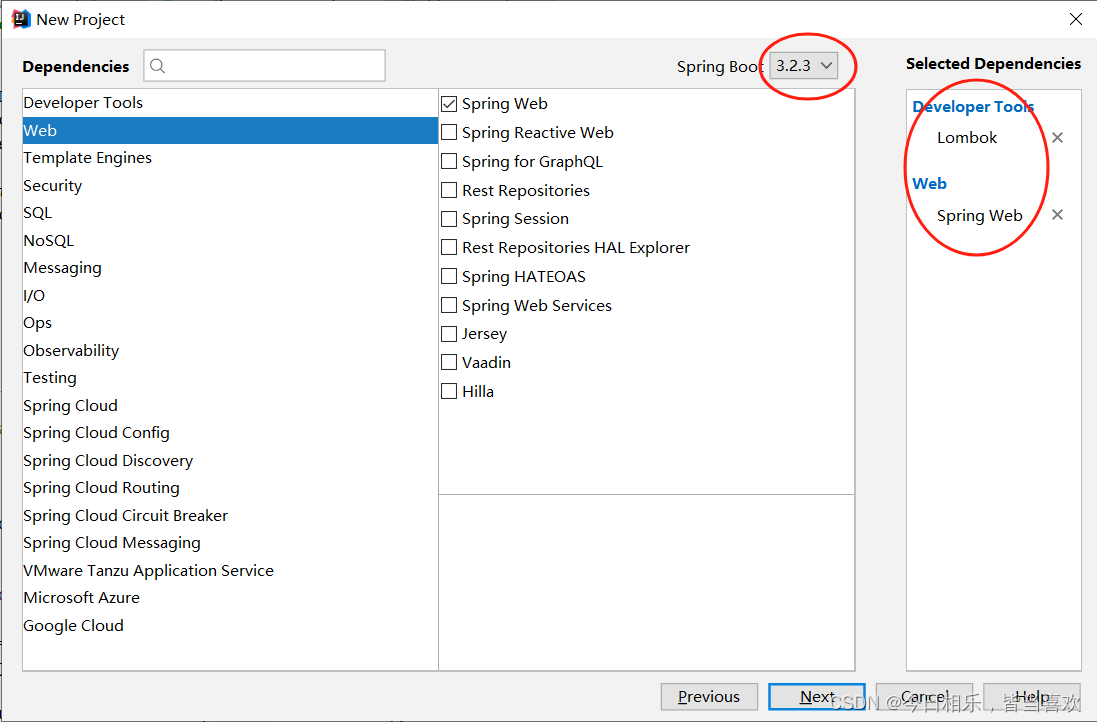Select Spring Cloud Routing category
Viewport: 1097px width, 722px height.
pyautogui.click(x=230, y=488)
